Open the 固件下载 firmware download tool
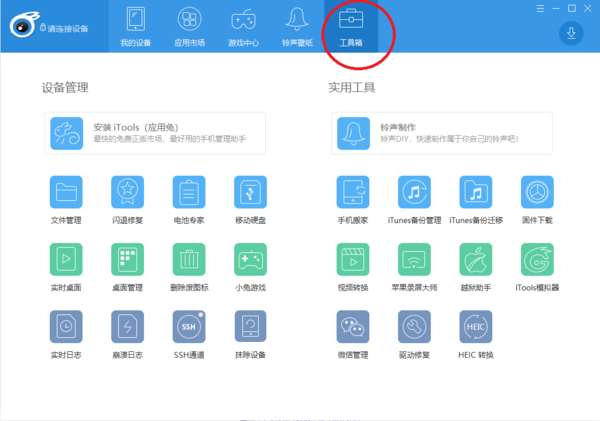 coord(537,192)
